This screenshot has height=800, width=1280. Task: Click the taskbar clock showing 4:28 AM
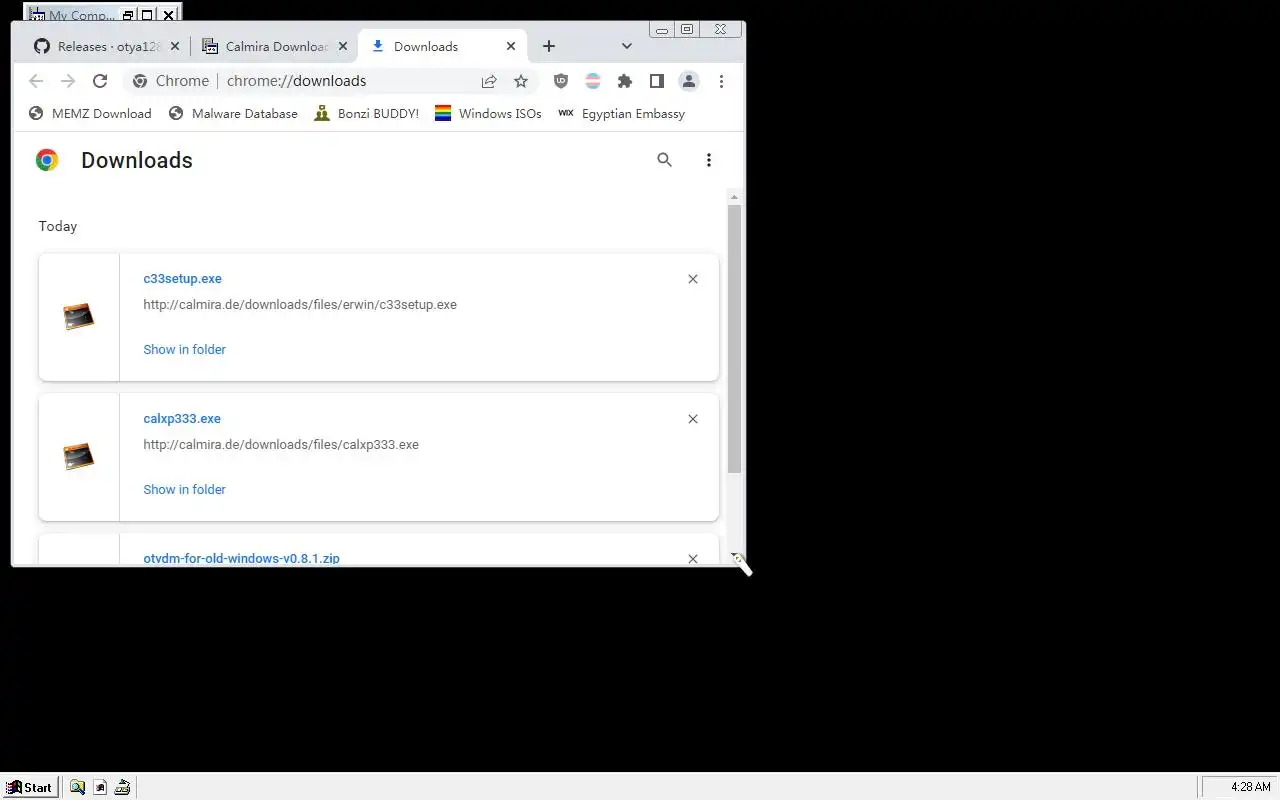(x=1250, y=787)
